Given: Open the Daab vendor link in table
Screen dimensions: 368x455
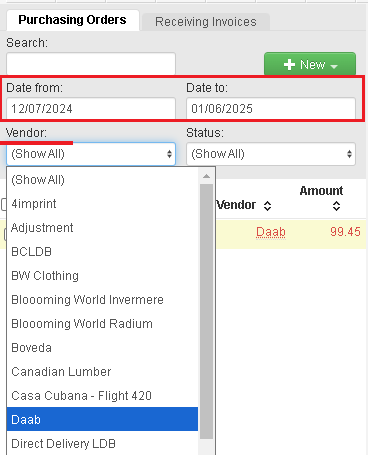Looking at the screenshot, I should pyautogui.click(x=271, y=232).
